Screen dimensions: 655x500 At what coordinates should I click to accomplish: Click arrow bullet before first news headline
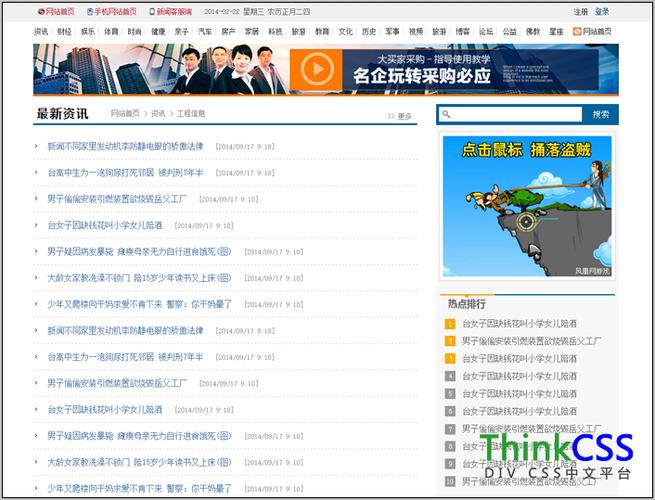37,146
